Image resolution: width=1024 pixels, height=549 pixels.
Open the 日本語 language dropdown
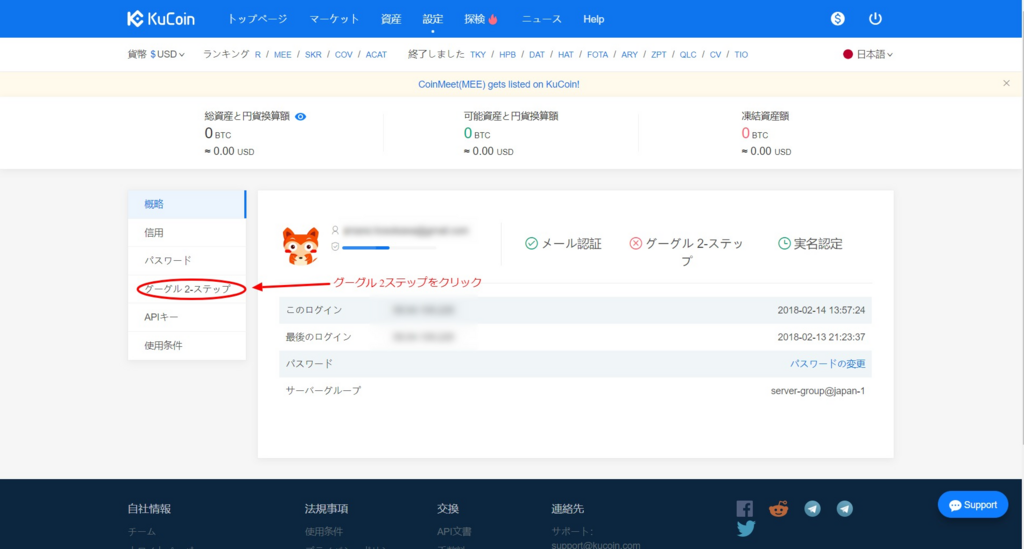coord(869,54)
